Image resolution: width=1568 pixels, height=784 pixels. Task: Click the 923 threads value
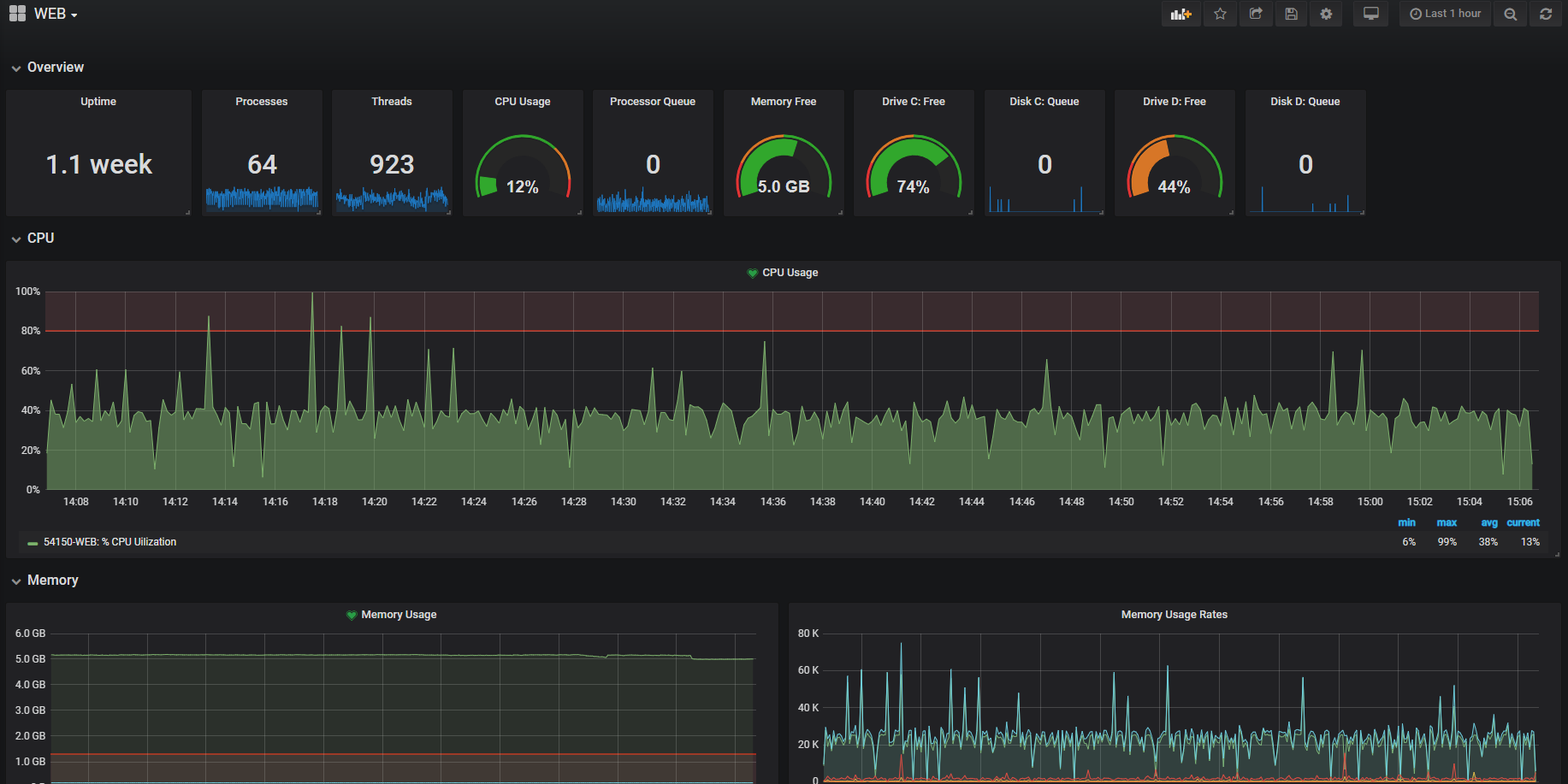(x=392, y=164)
